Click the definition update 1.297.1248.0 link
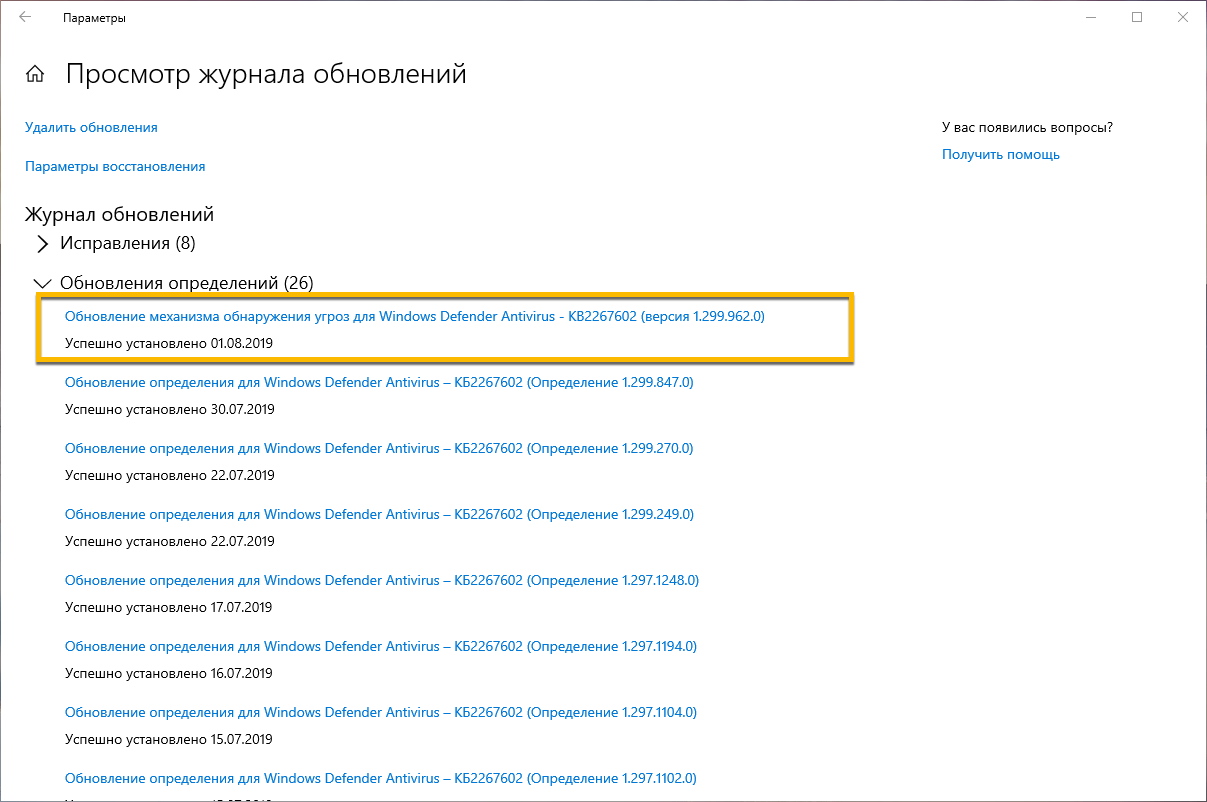Viewport: 1207px width, 802px height. pos(381,580)
